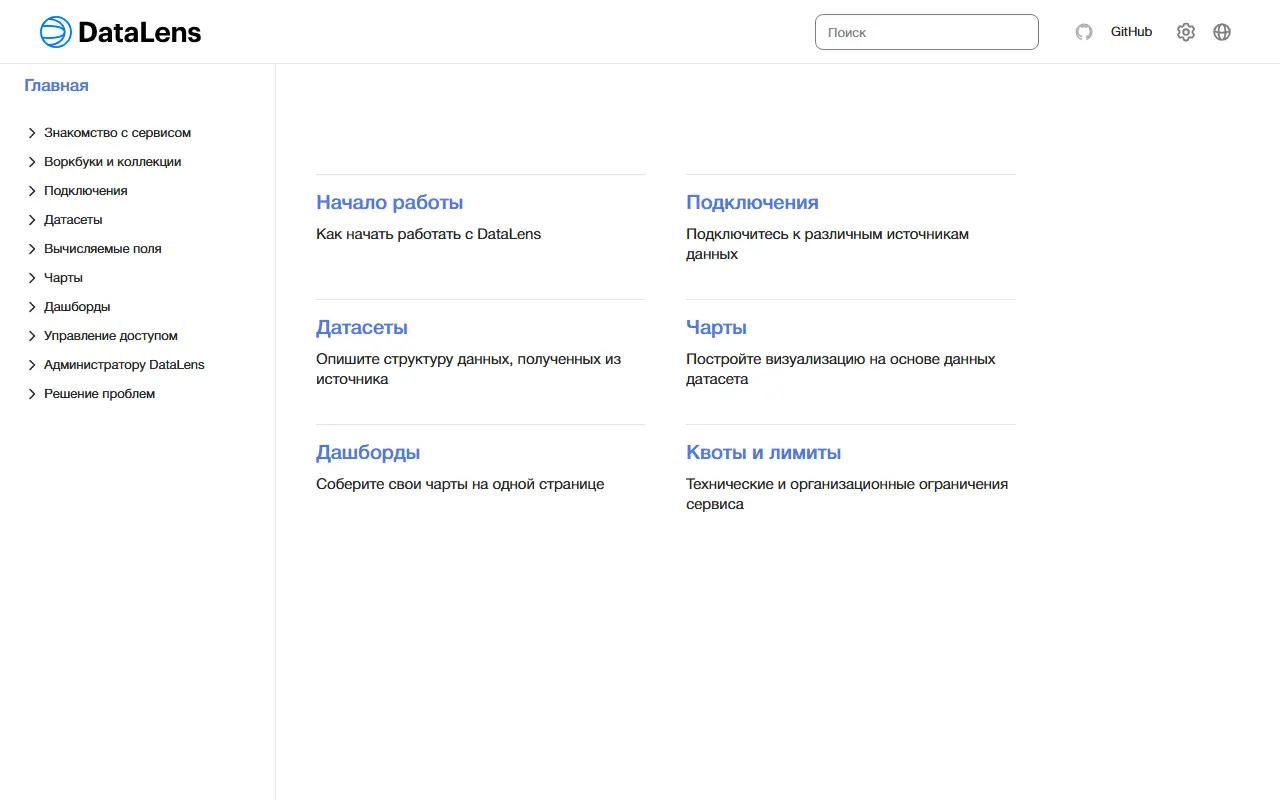This screenshot has width=1280, height=800.
Task: Open Управление доступом sidebar item
Action: 110,336
